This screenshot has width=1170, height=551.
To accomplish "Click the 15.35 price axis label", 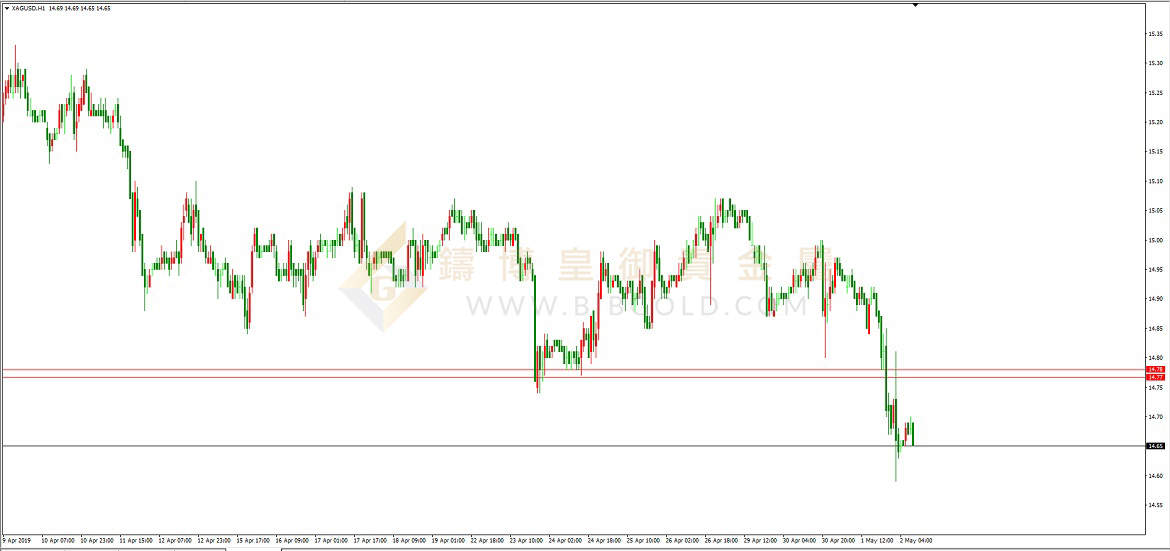I will [x=1156, y=34].
